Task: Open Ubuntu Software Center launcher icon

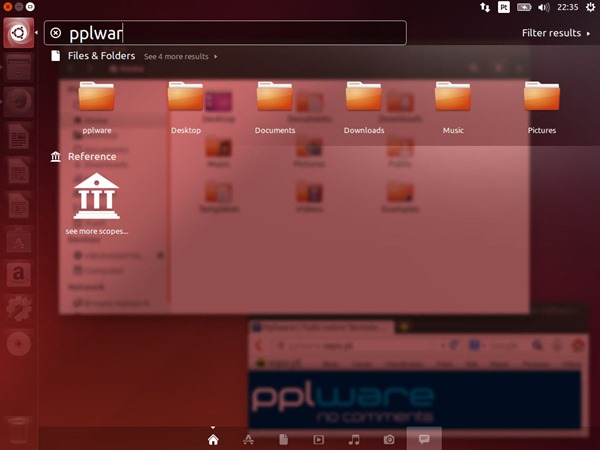Action: (19, 240)
